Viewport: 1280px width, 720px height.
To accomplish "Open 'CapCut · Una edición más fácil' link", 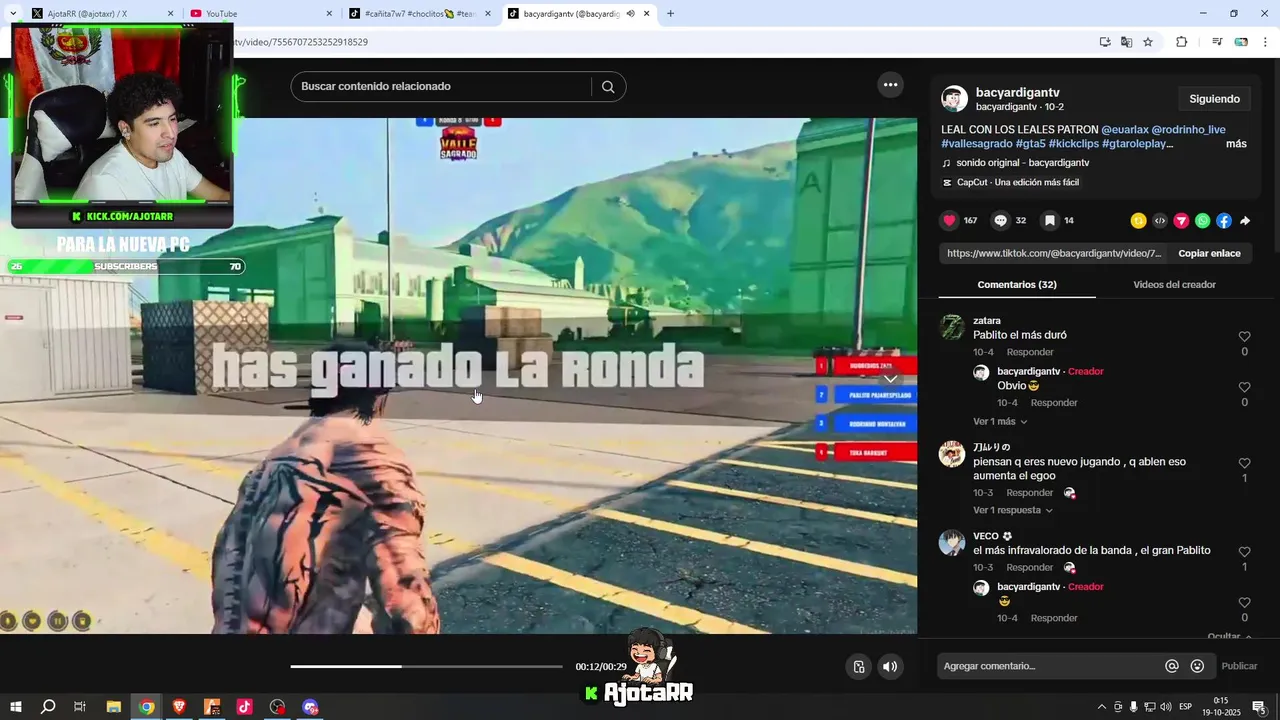I will 1010,183.
